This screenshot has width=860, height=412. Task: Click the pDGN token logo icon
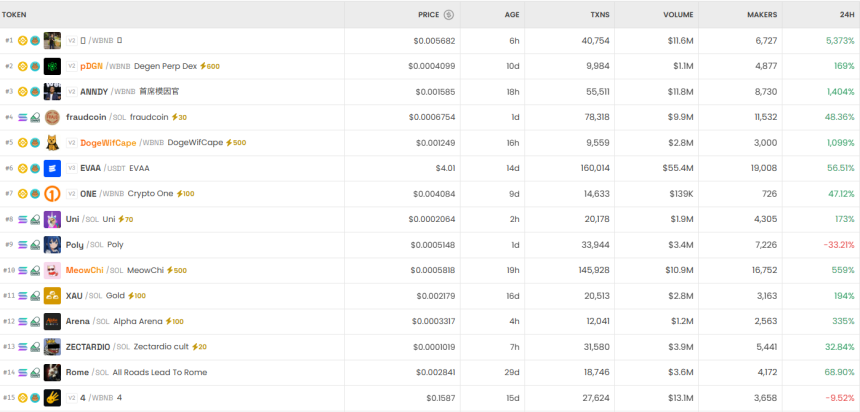click(x=52, y=66)
